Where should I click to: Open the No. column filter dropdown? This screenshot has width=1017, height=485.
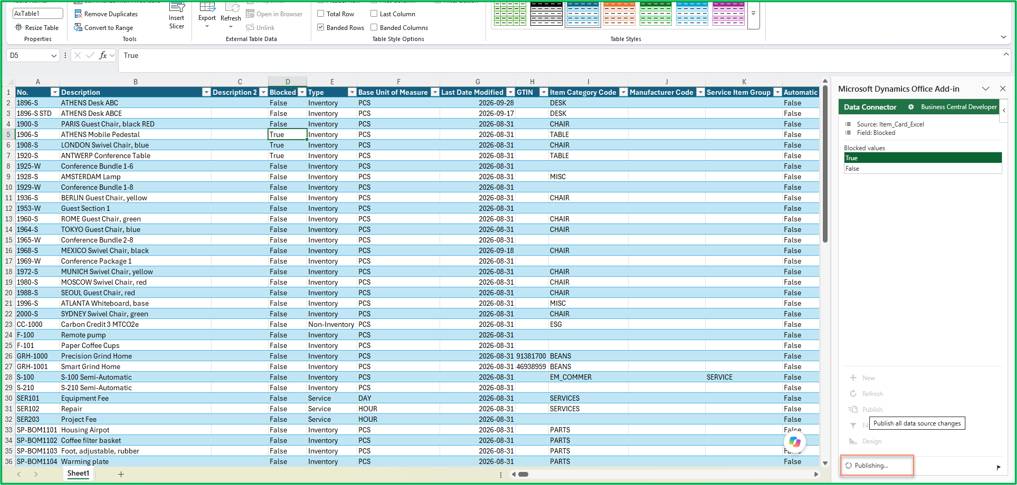(x=54, y=92)
